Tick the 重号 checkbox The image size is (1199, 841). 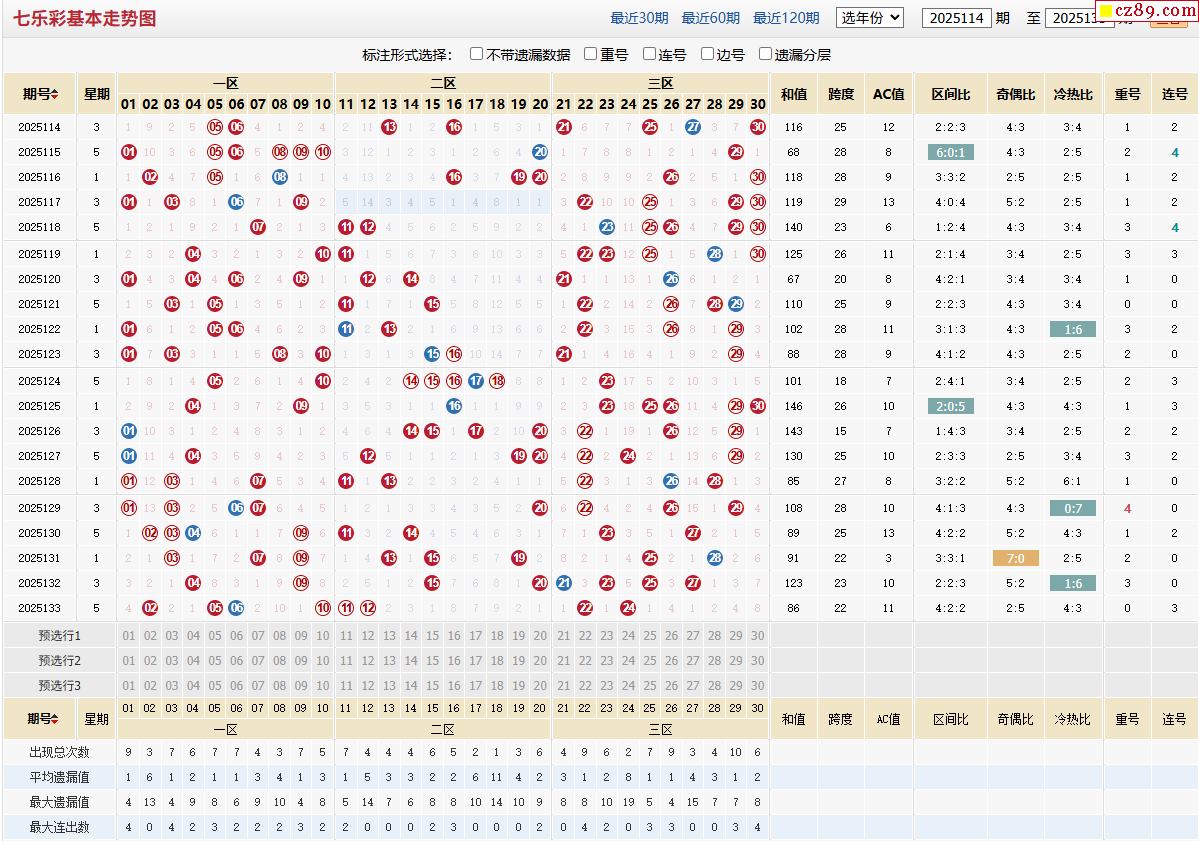591,54
